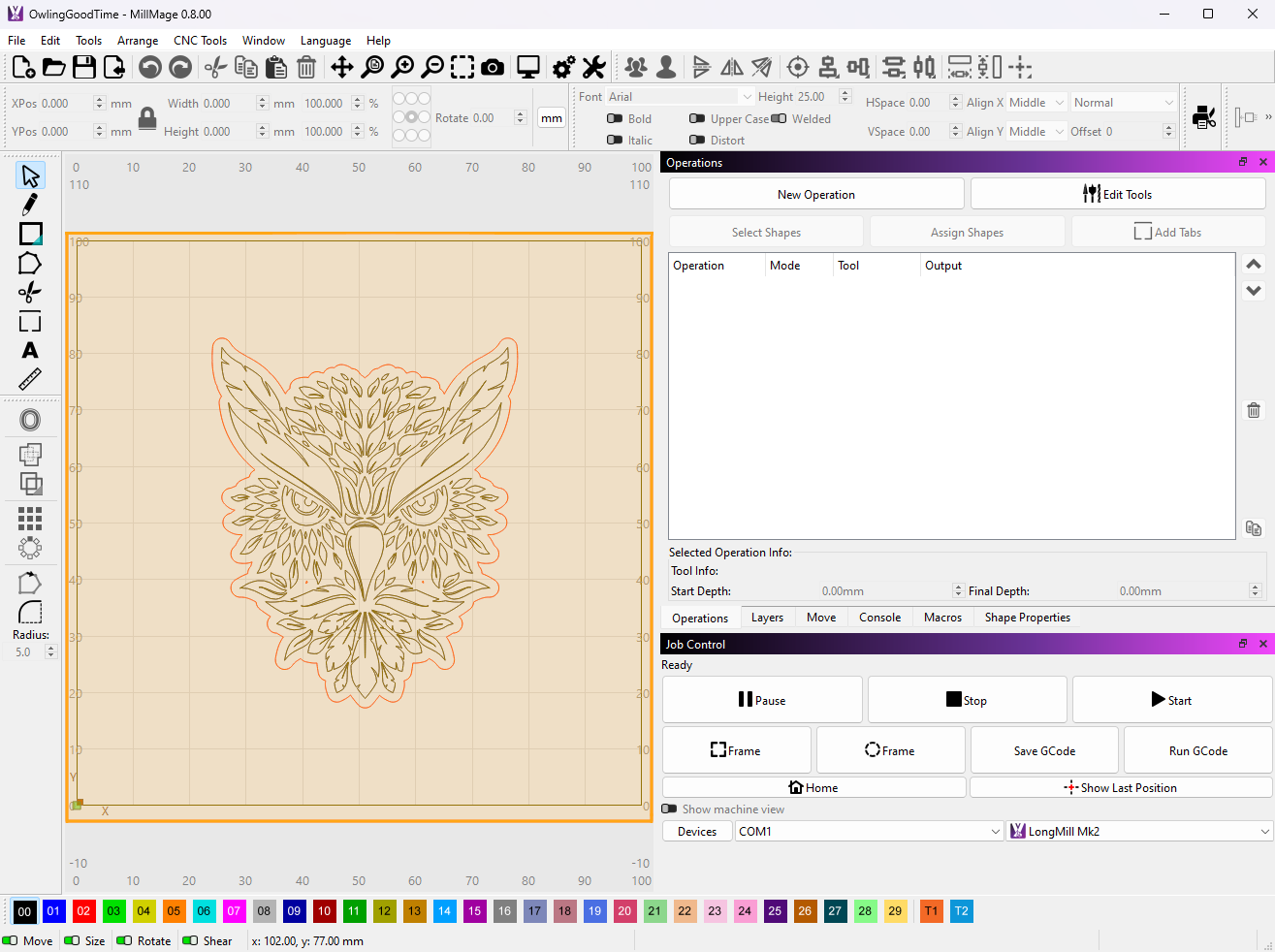1275x952 pixels.
Task: Select the Draw Lines pencil tool
Action: tap(30, 205)
